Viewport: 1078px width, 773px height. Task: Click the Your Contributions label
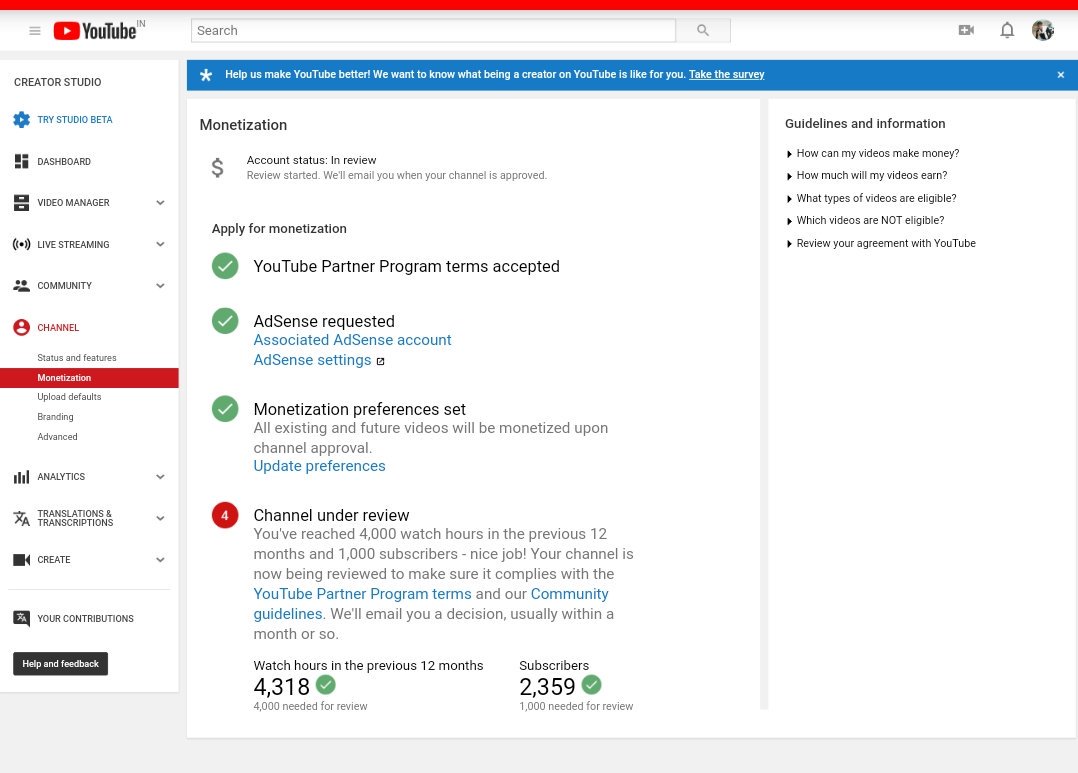(85, 619)
